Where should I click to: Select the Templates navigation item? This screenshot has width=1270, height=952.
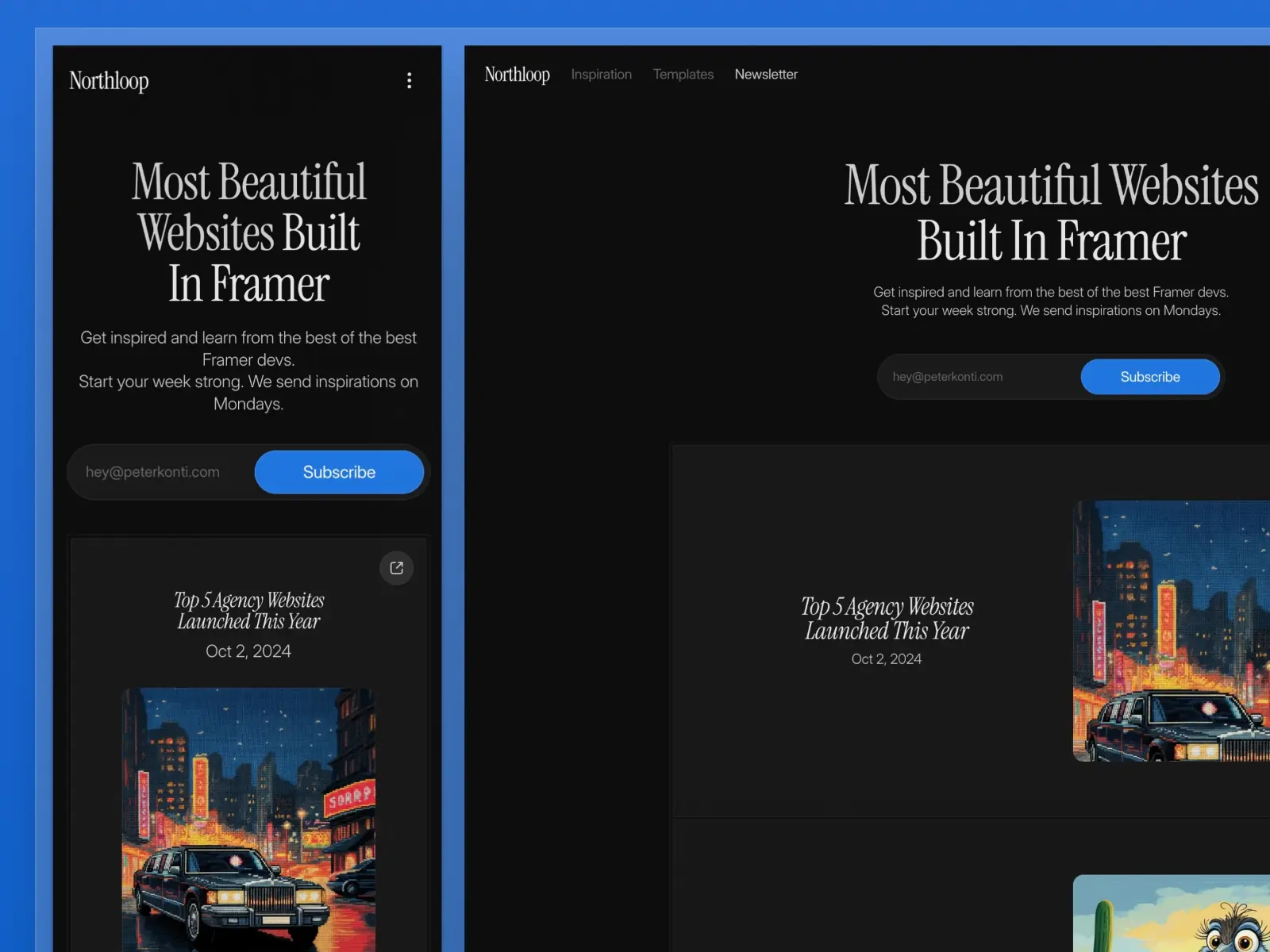[683, 74]
